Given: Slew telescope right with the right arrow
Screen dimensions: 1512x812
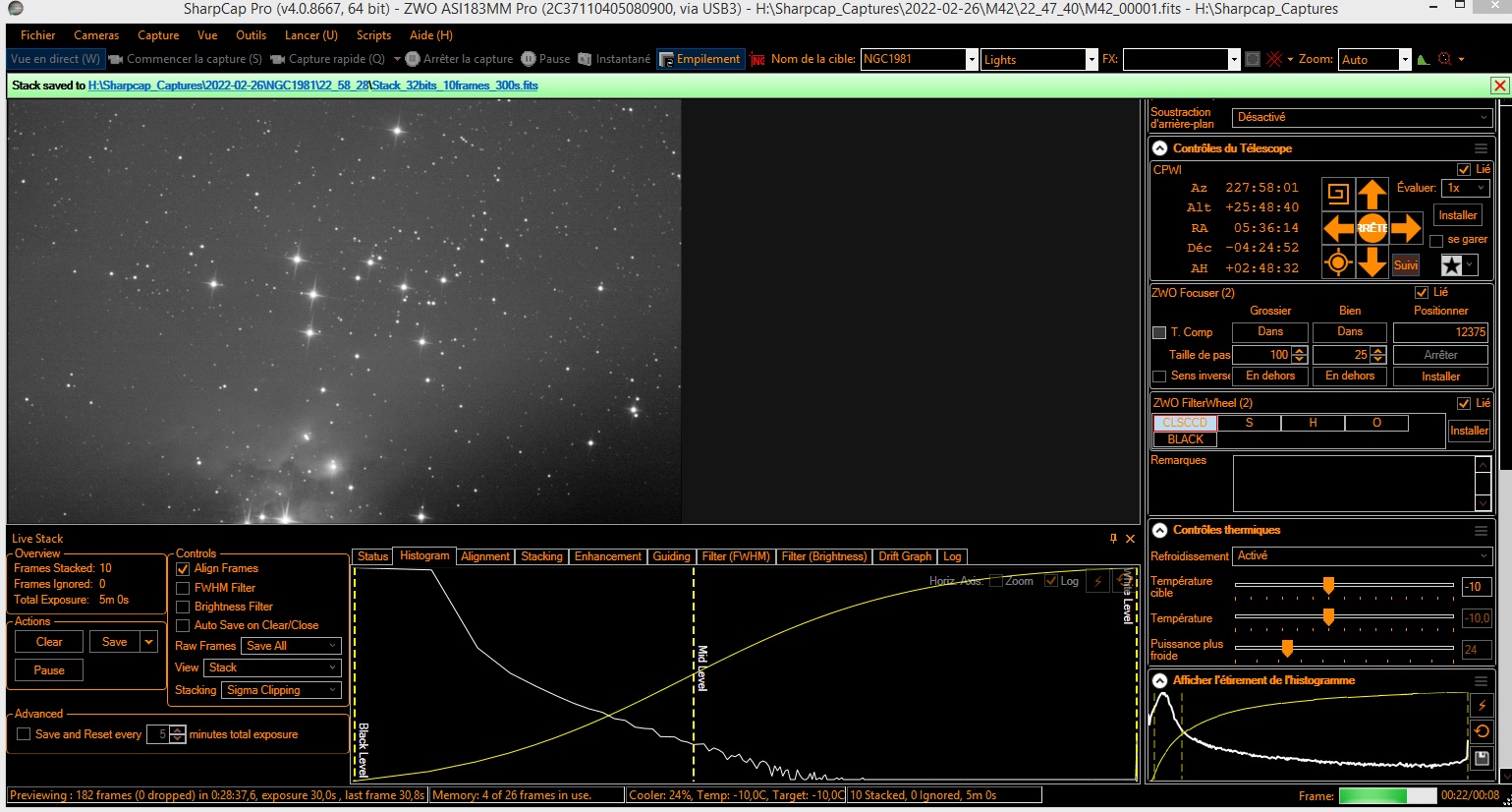Looking at the screenshot, I should (x=1406, y=228).
